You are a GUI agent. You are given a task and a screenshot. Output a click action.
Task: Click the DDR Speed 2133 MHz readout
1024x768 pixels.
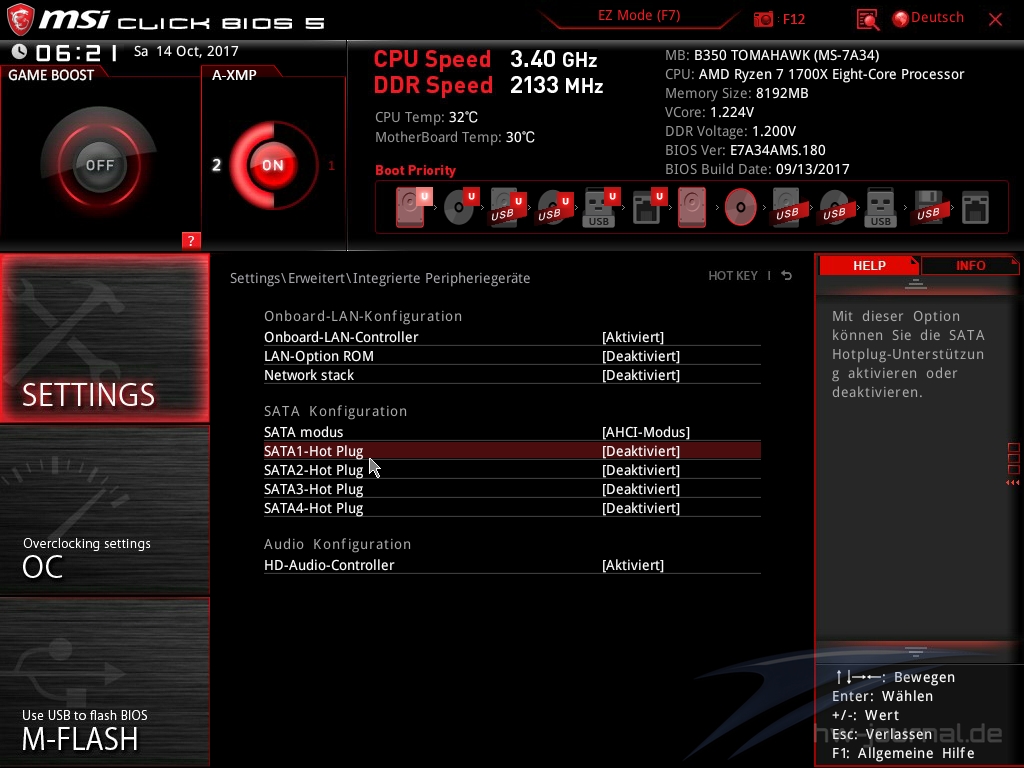pyautogui.click(x=488, y=86)
